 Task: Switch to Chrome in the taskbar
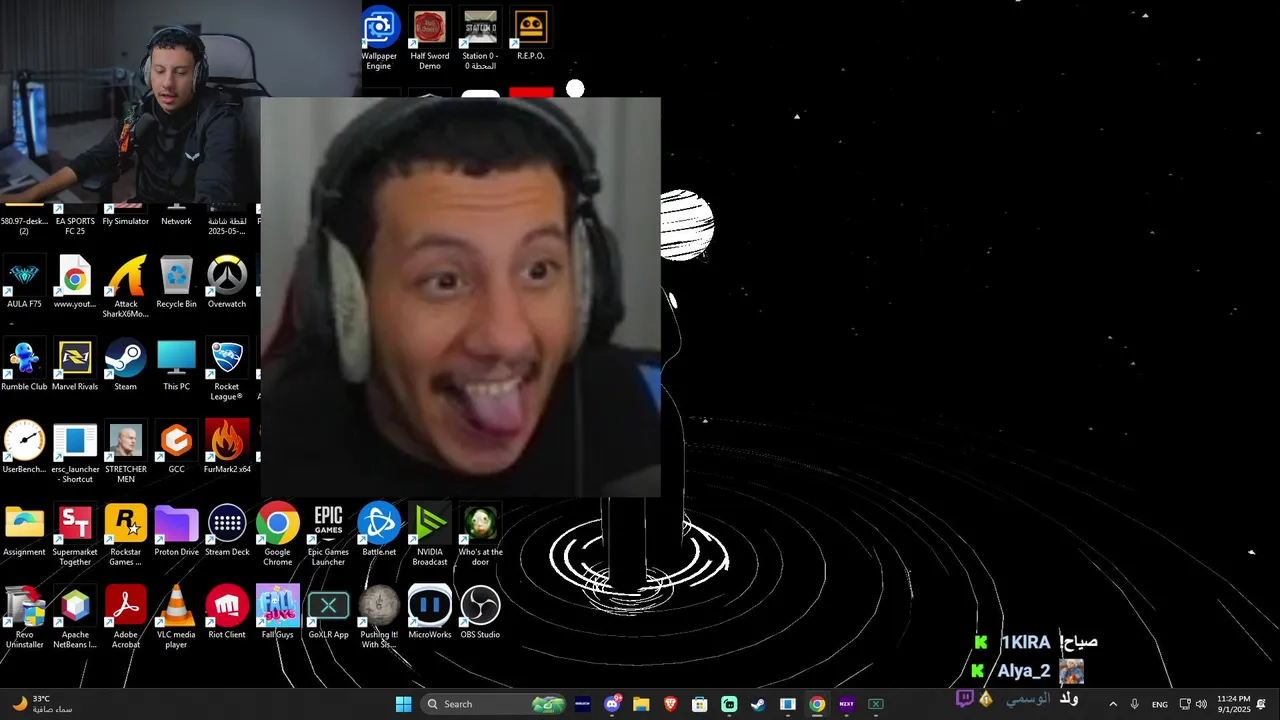(817, 704)
